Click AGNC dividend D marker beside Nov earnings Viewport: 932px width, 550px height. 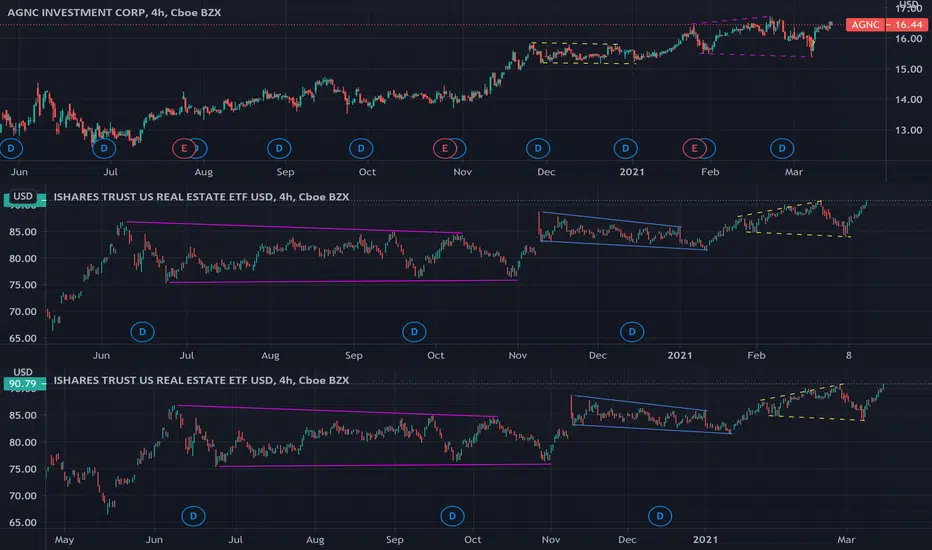coord(461,149)
